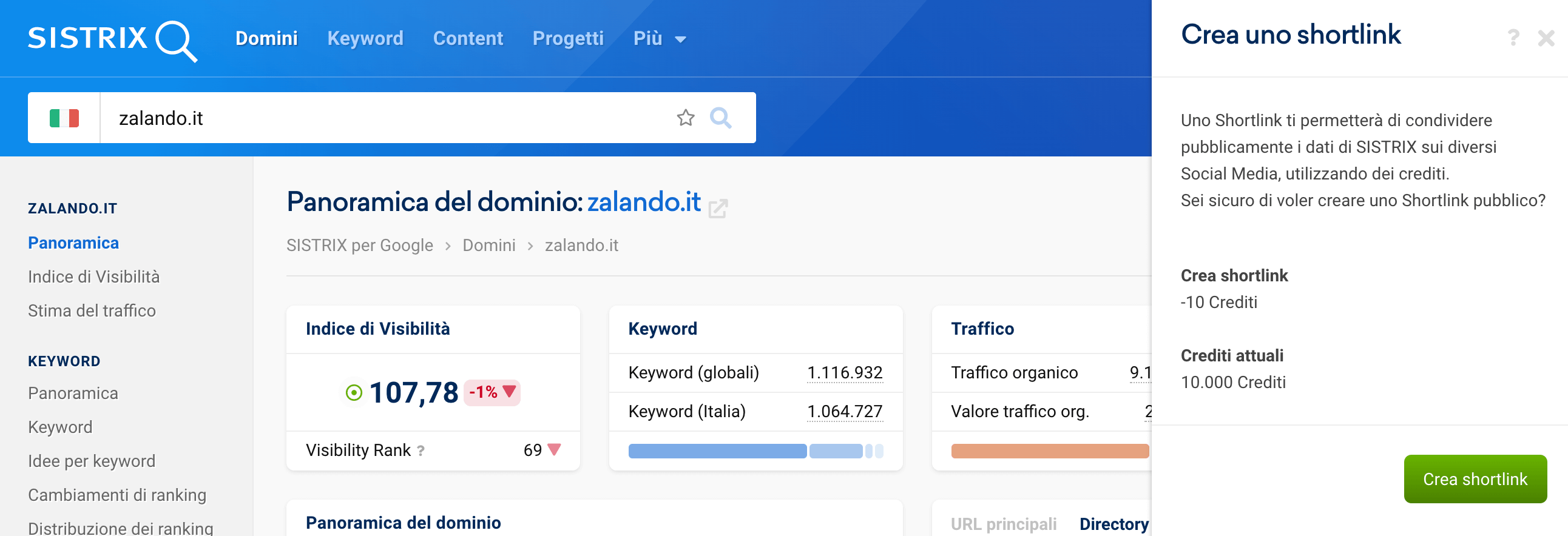Open zalando.it via external link icon
Viewport: 1568px width, 536px height.
pos(718,208)
